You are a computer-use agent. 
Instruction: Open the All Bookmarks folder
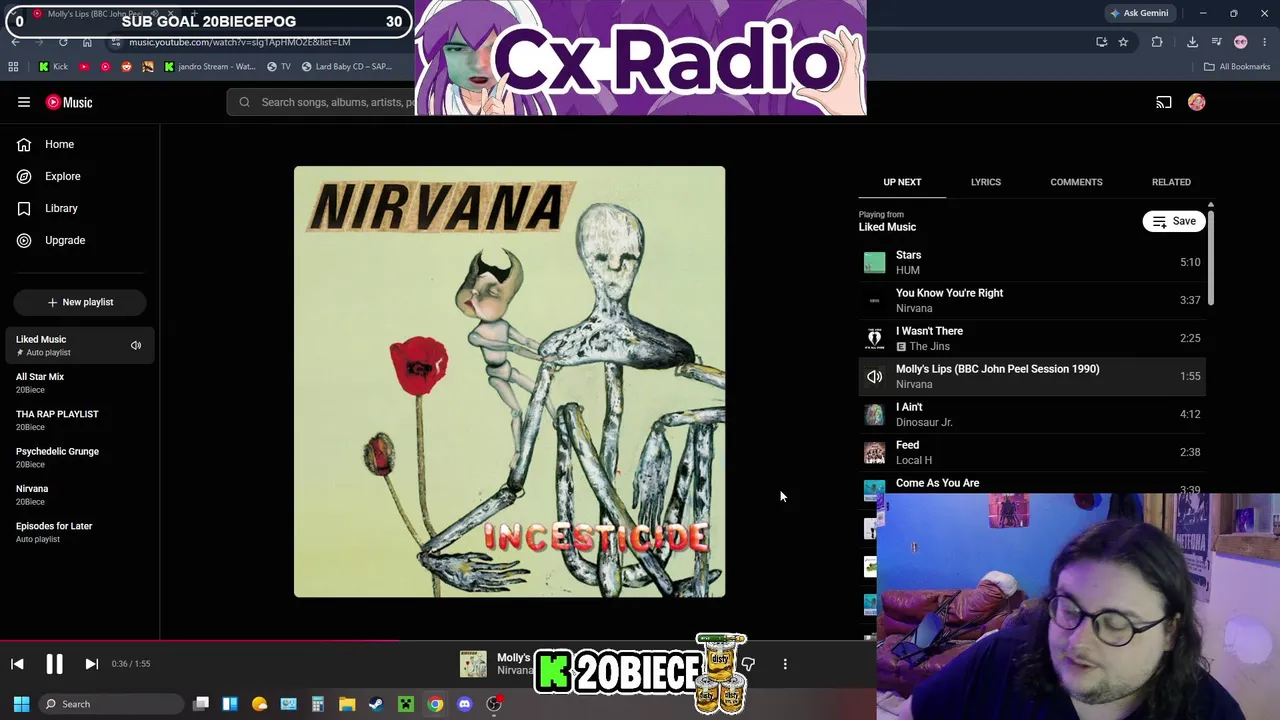[x=1237, y=67]
